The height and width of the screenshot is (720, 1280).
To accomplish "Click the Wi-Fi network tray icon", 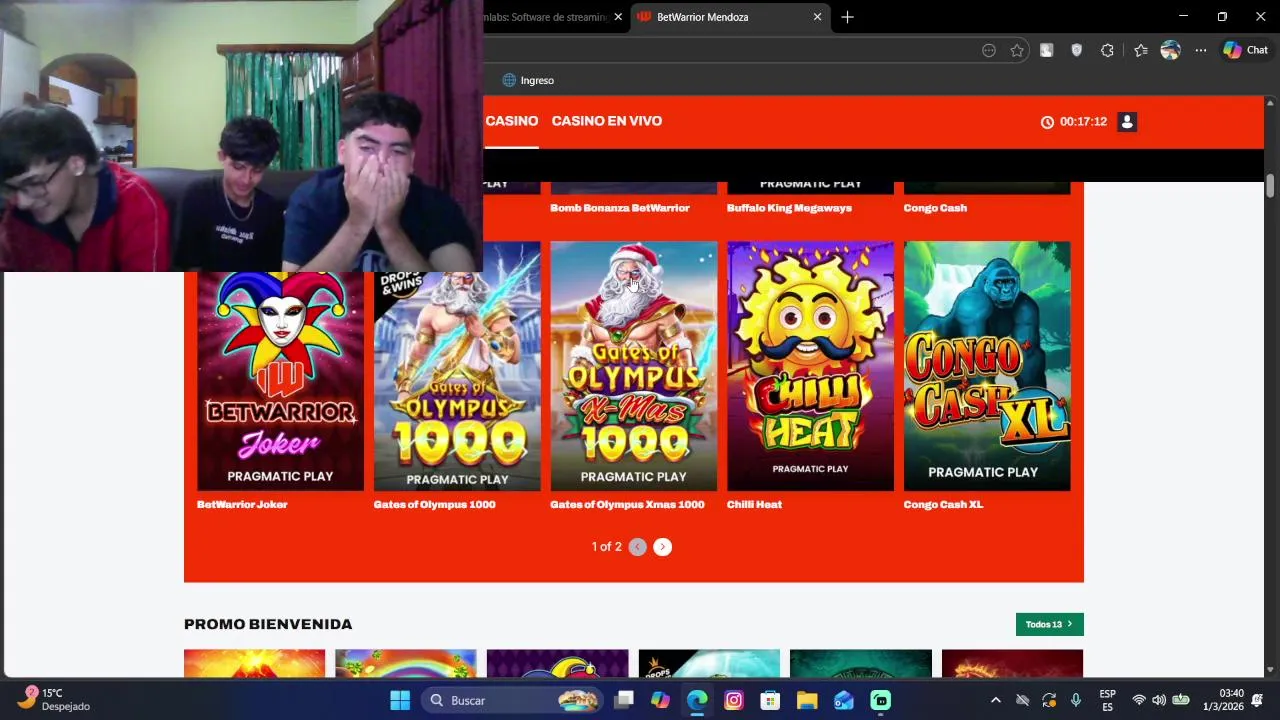I will [1138, 701].
